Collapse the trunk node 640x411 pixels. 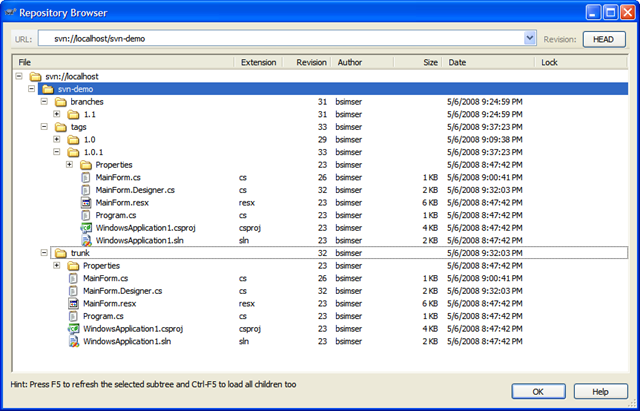44,253
